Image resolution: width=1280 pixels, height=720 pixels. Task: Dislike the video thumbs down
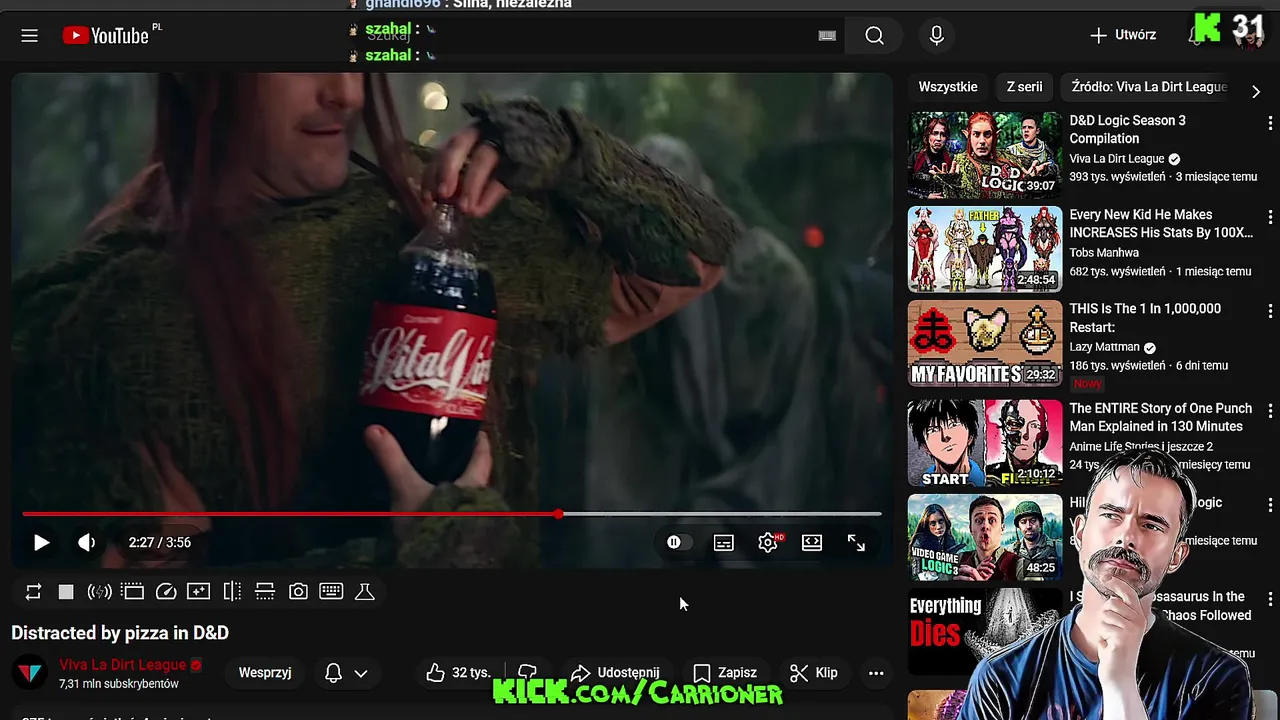pos(528,673)
